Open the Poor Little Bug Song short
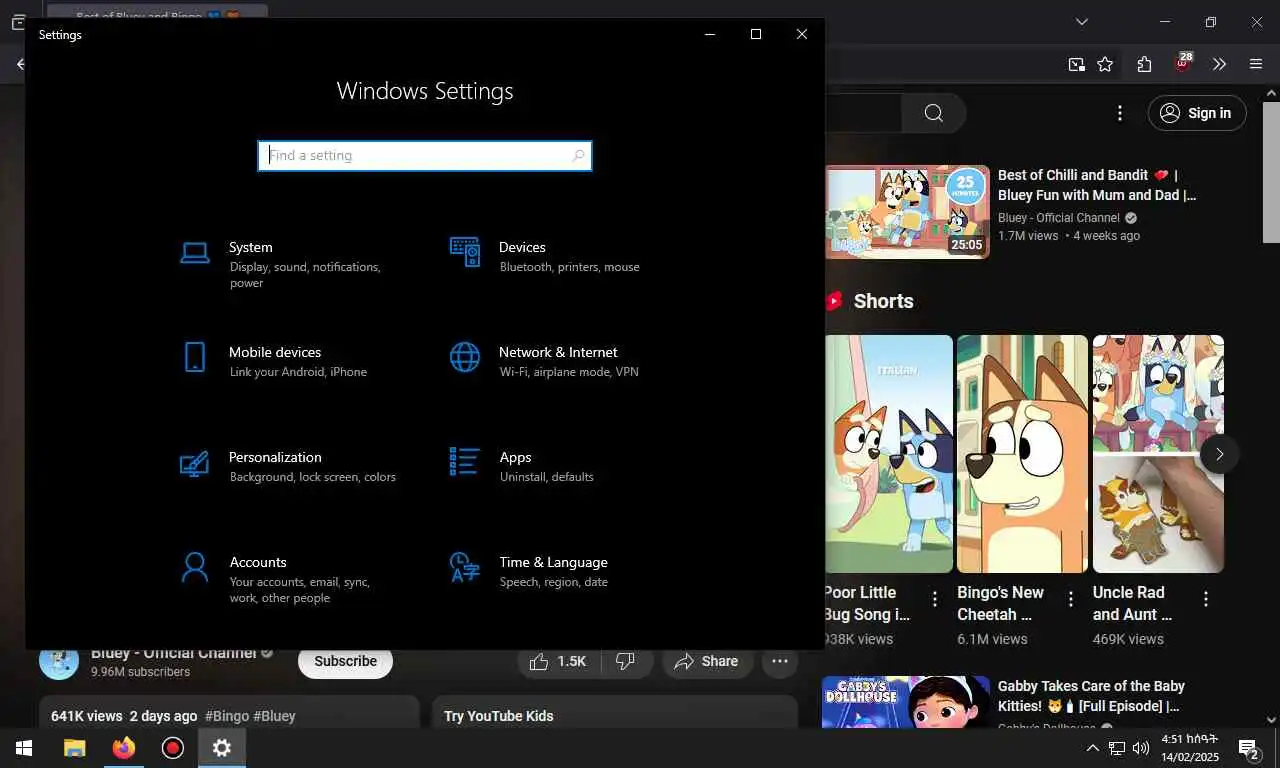1280x768 pixels. pyautogui.click(x=889, y=454)
